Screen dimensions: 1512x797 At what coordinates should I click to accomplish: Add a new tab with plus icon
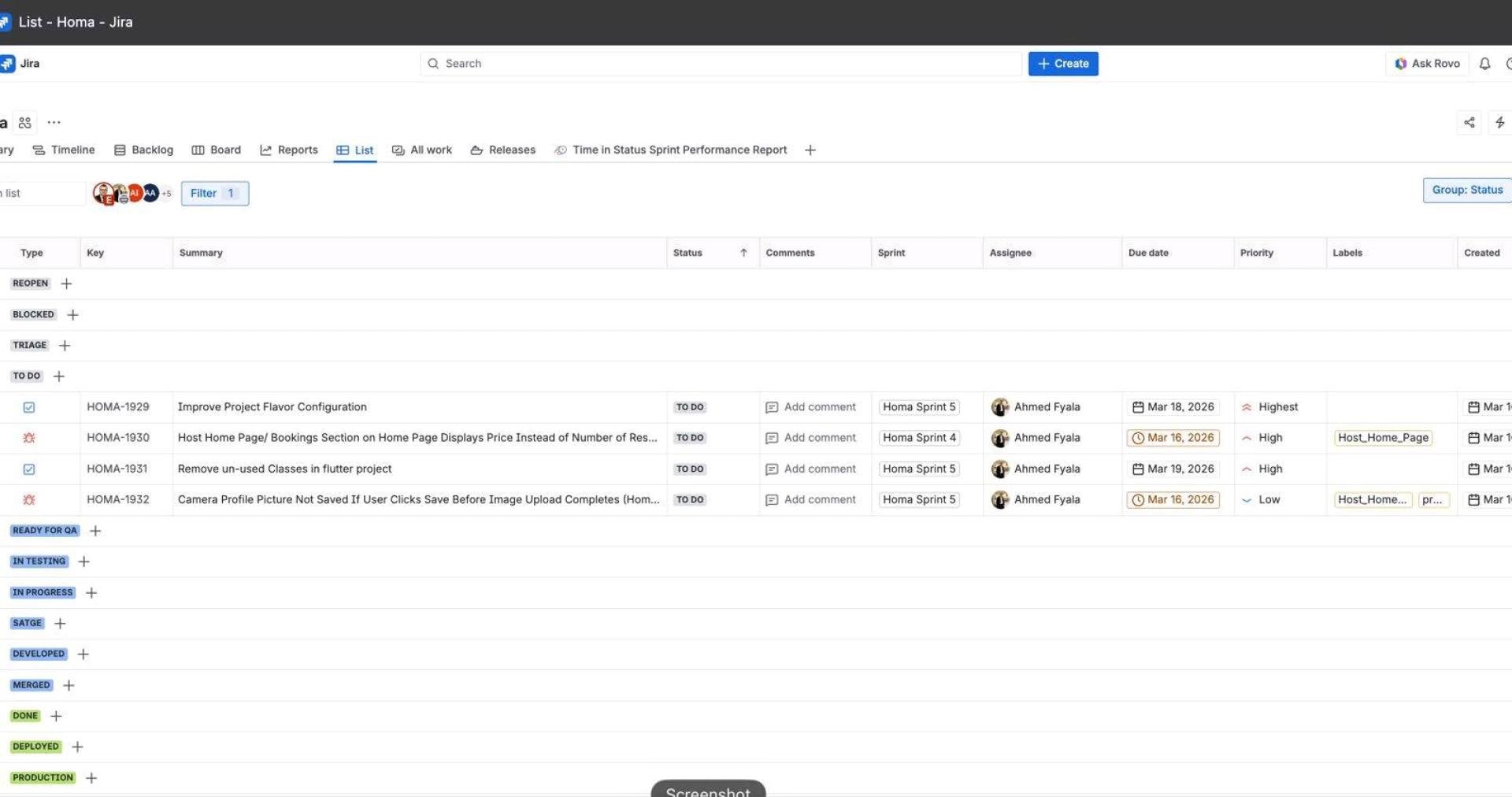click(810, 150)
